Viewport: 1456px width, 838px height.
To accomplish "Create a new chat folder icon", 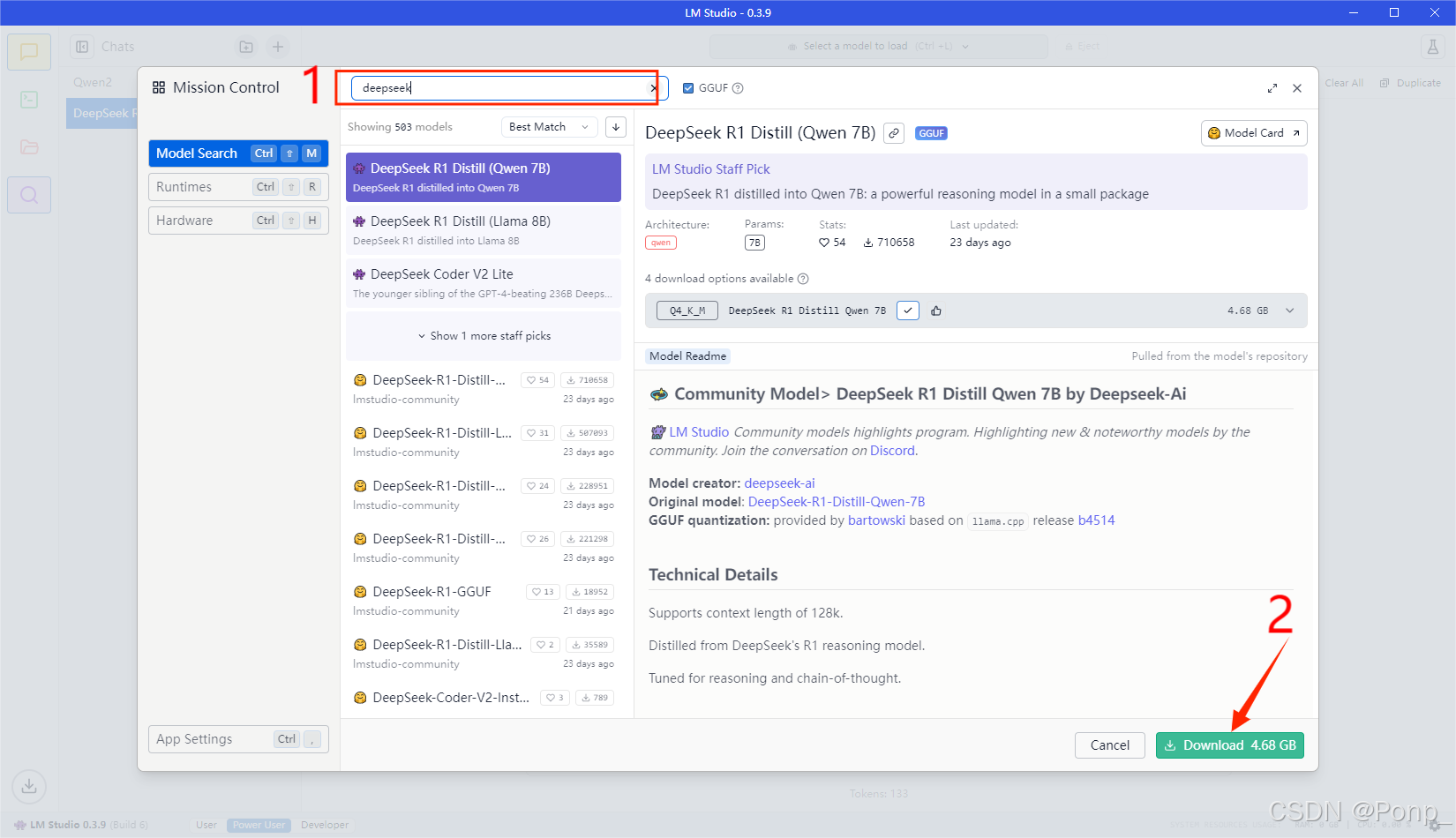I will click(246, 47).
